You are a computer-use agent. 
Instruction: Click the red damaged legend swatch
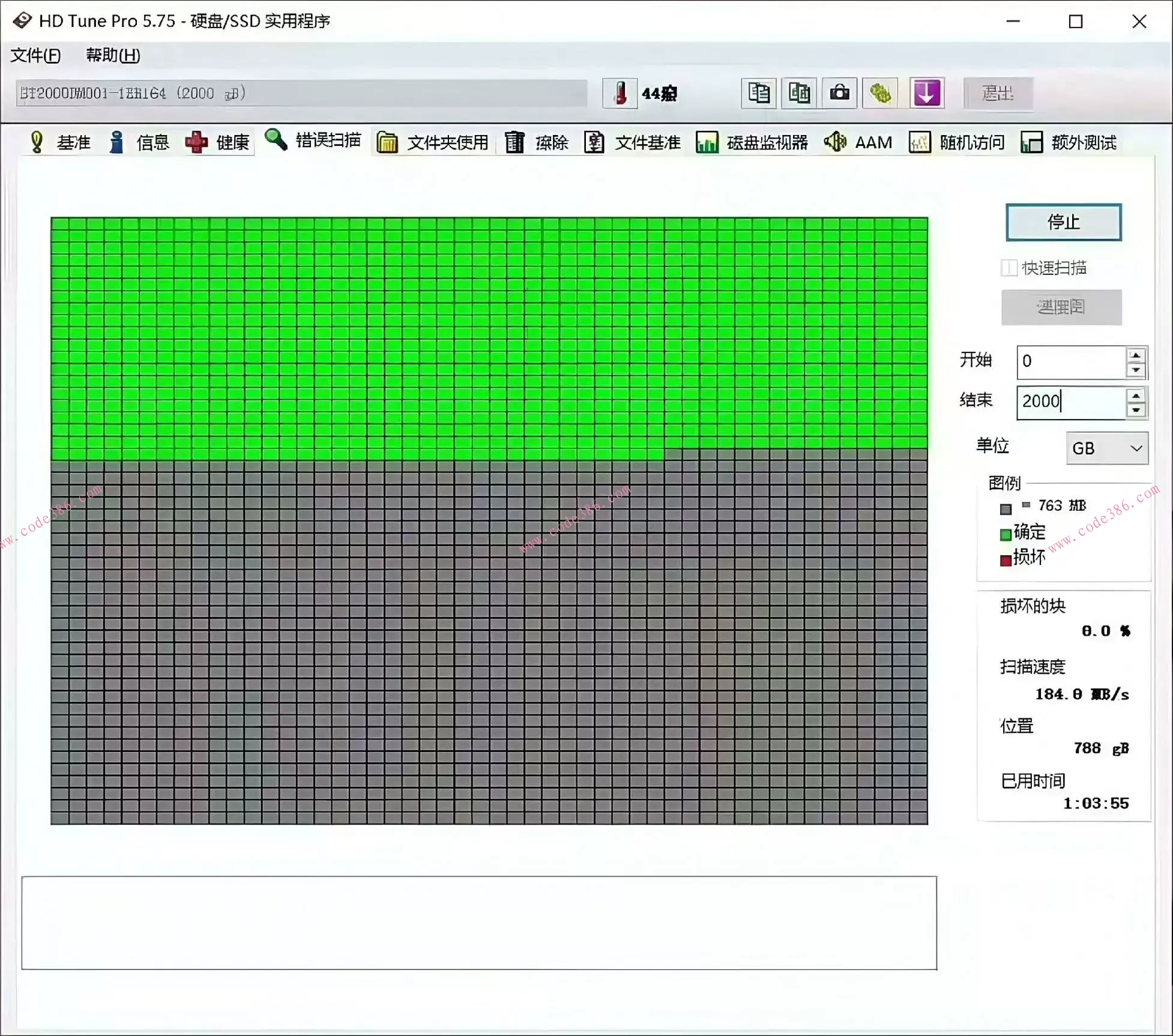(x=1006, y=561)
